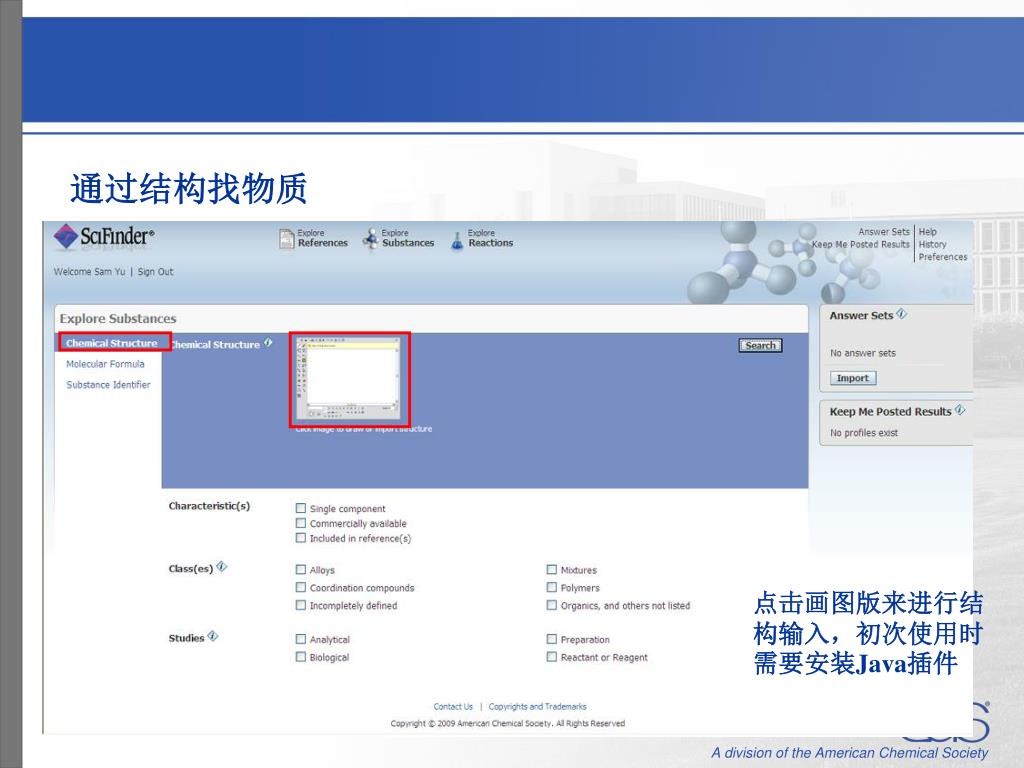The width and height of the screenshot is (1024, 768).
Task: Open Explore Reactions menu item
Action: 490,238
